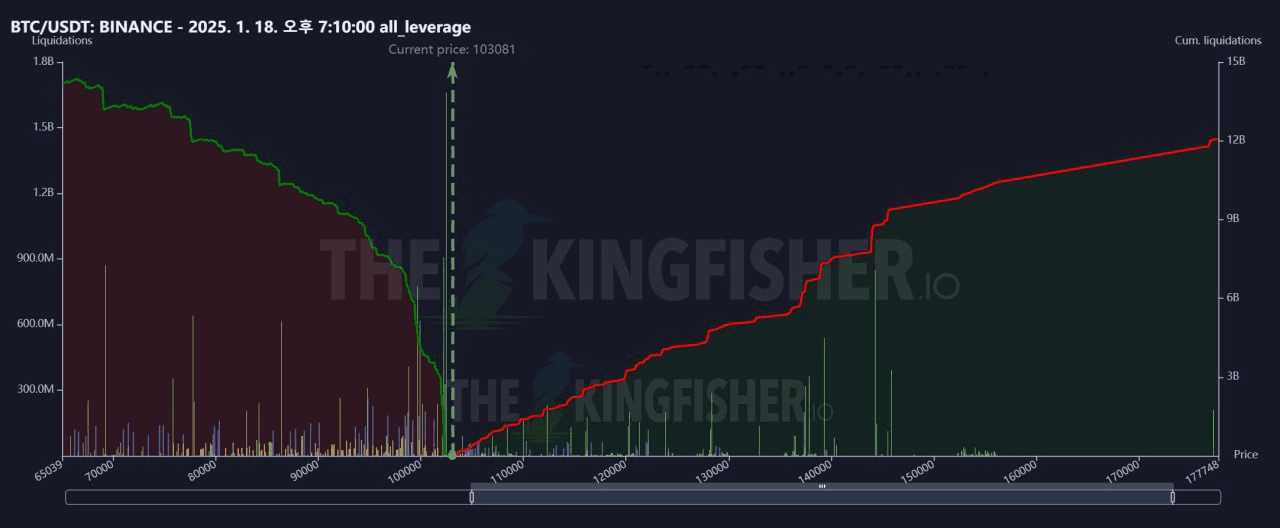Click the 1.8B tick on the left axis
The height and width of the screenshot is (528, 1280).
(x=43, y=61)
